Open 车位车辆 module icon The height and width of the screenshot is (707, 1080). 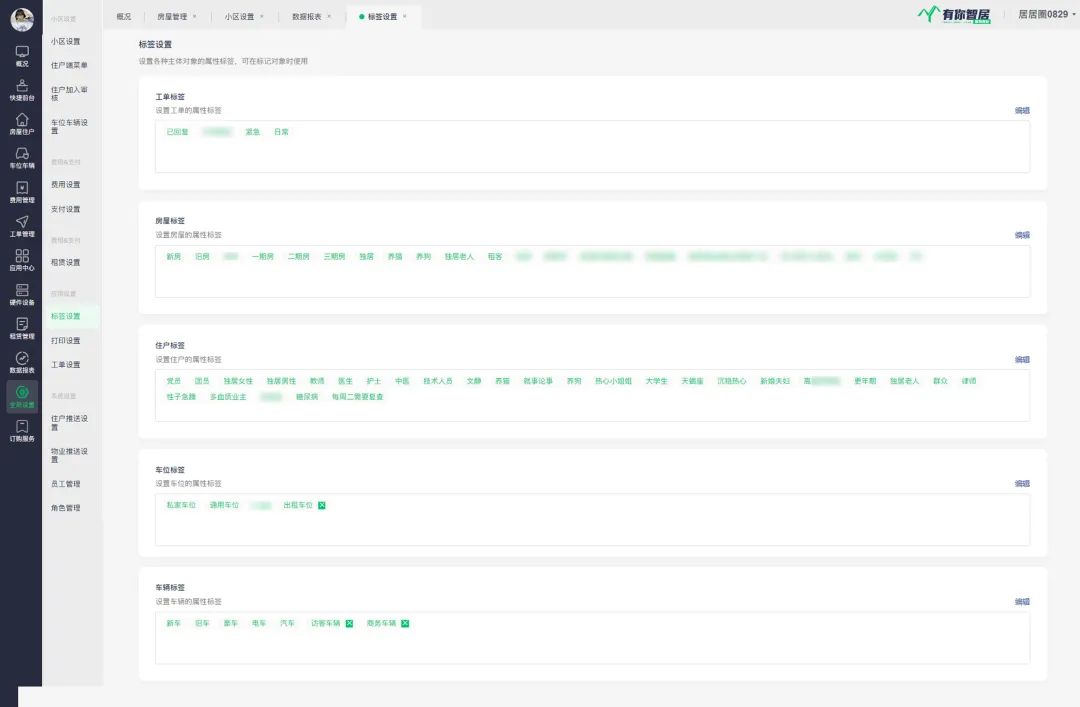(21, 157)
